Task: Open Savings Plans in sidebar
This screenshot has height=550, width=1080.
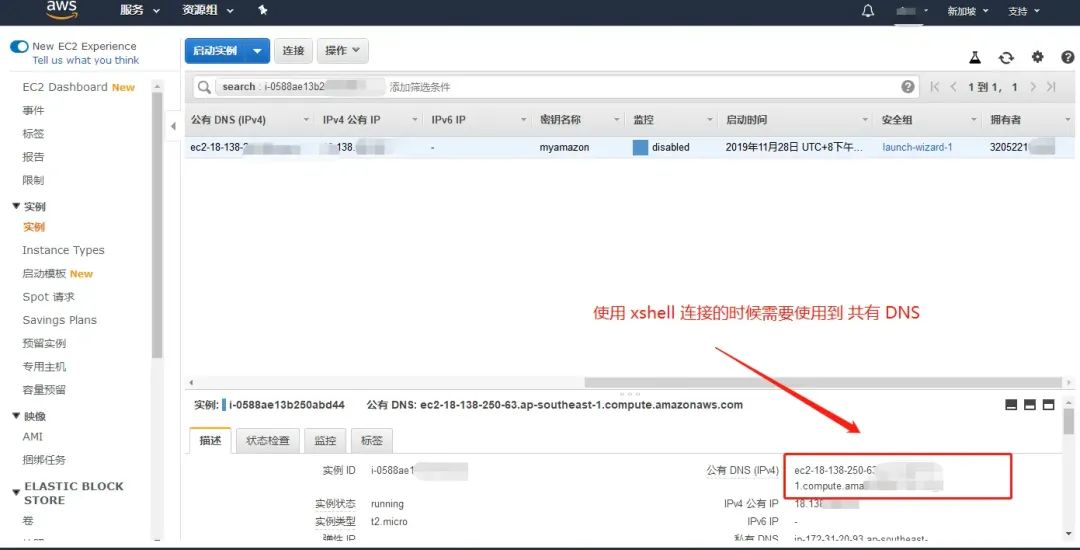Action: point(59,320)
